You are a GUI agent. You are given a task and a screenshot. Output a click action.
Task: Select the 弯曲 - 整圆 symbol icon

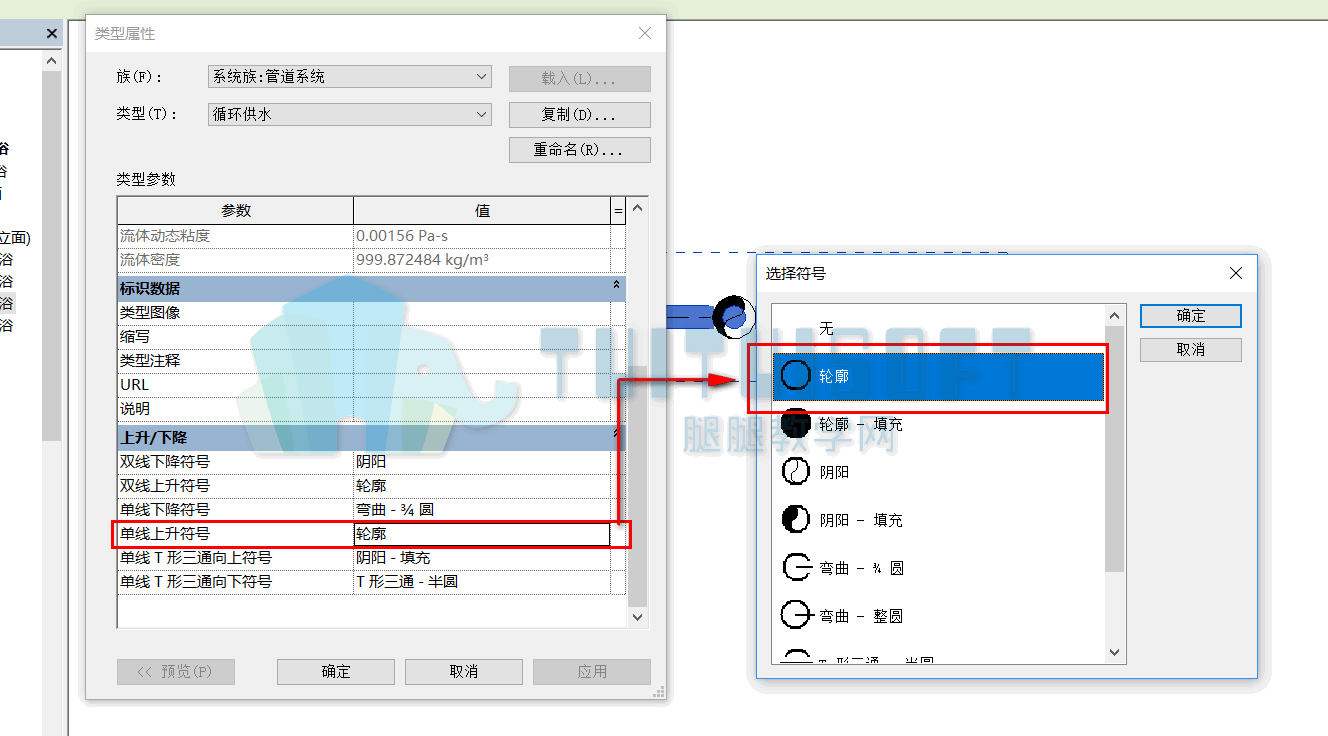point(795,615)
